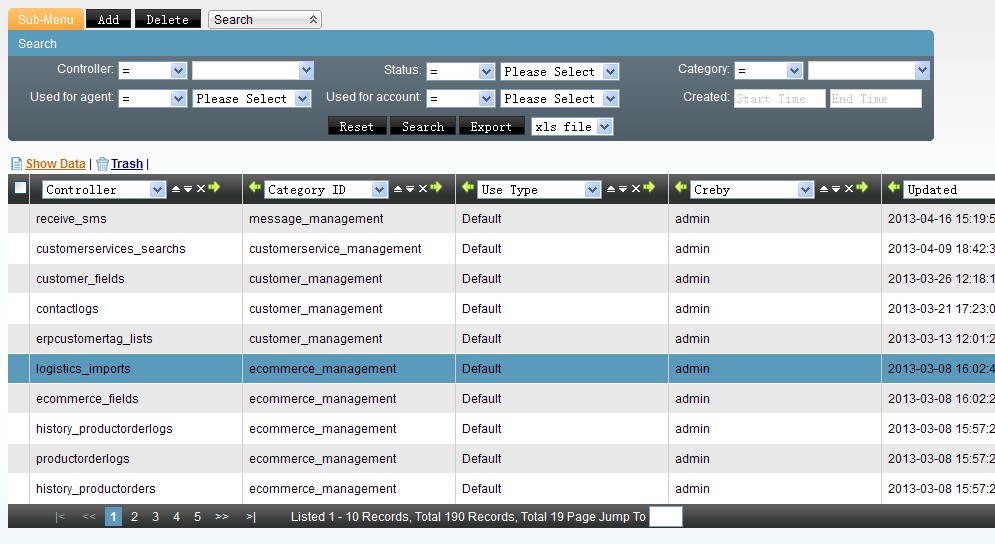The height and width of the screenshot is (544, 995).
Task: Move Category ID column left with green arrow
Action: point(255,188)
